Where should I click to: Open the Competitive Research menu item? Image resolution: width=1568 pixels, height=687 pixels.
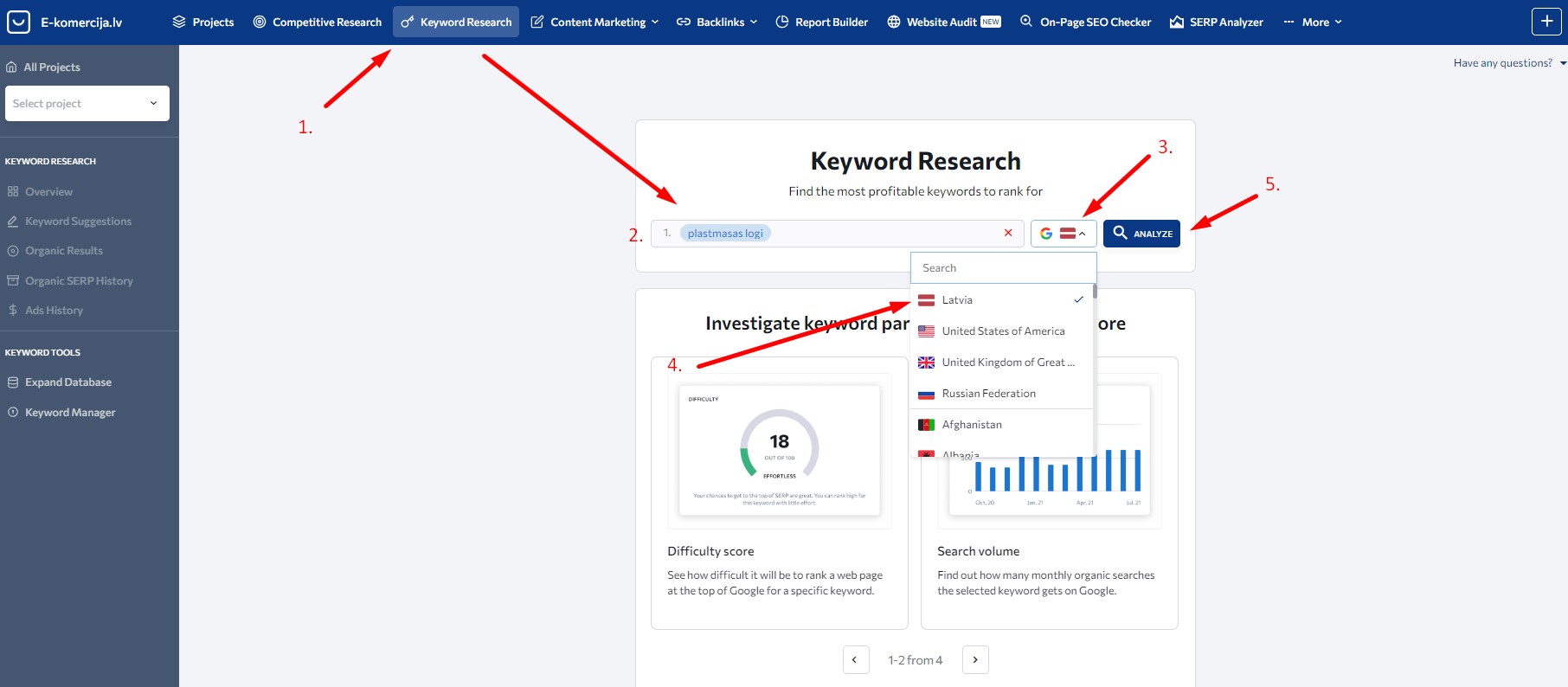[318, 22]
